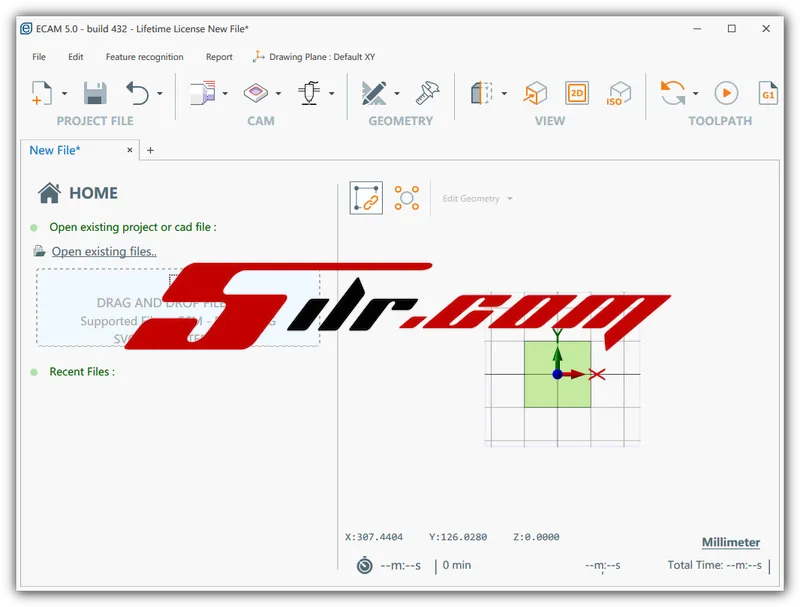This screenshot has width=800, height=607.
Task: Close the New File* tab
Action: [130, 150]
